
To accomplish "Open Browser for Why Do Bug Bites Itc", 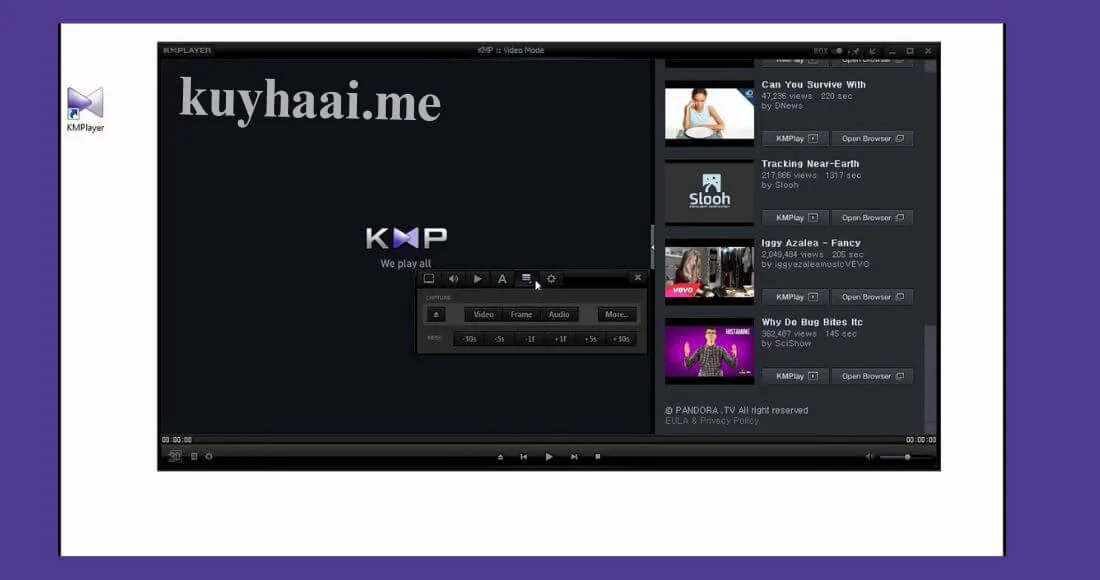I will (872, 376).
